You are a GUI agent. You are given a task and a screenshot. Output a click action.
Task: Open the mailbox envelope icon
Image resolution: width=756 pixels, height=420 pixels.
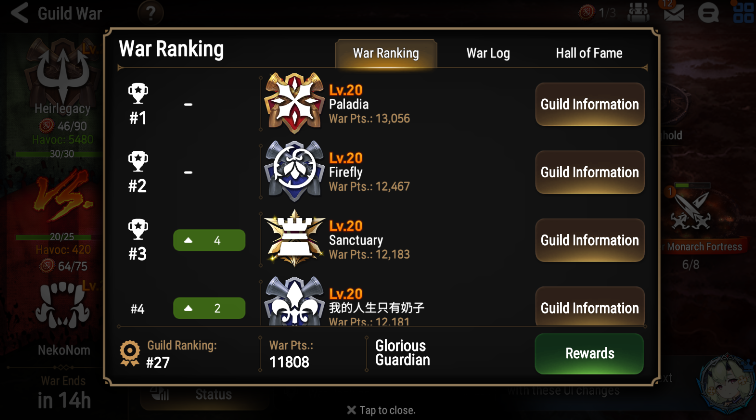tap(674, 14)
